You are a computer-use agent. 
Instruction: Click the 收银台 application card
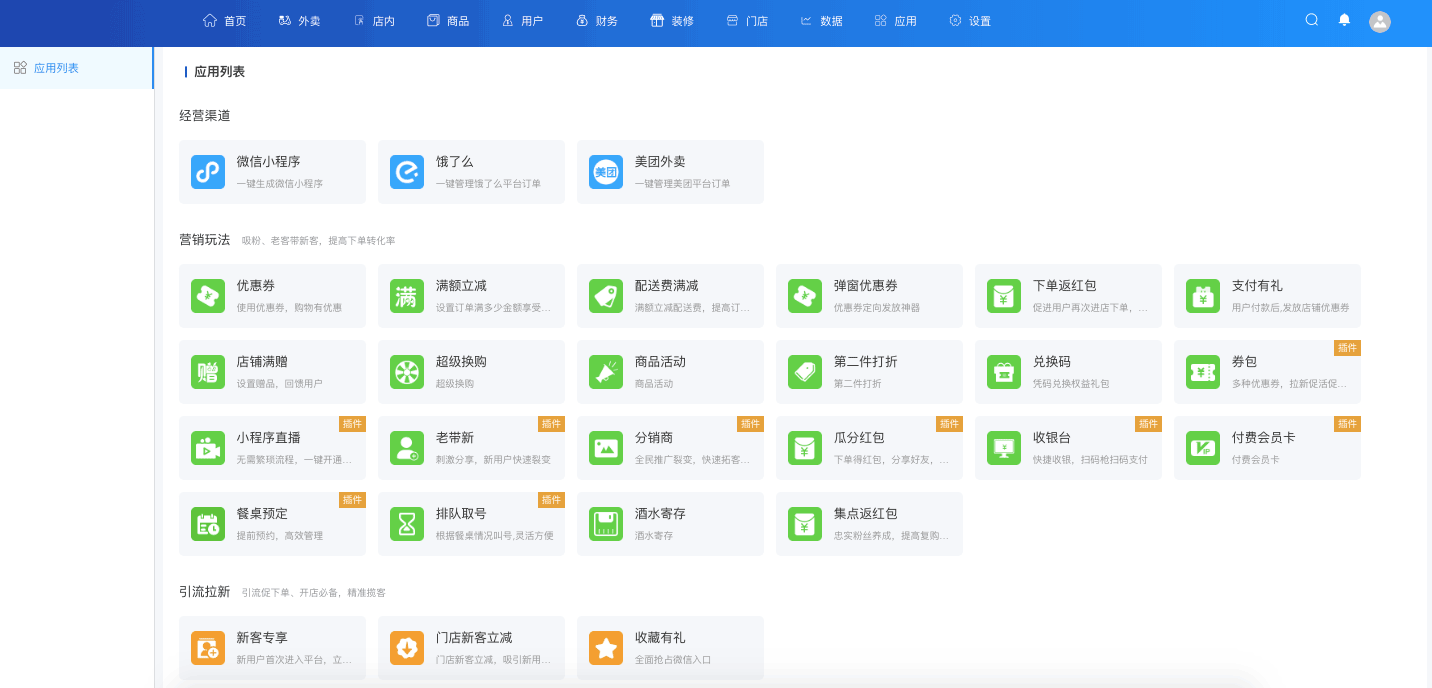[1068, 448]
